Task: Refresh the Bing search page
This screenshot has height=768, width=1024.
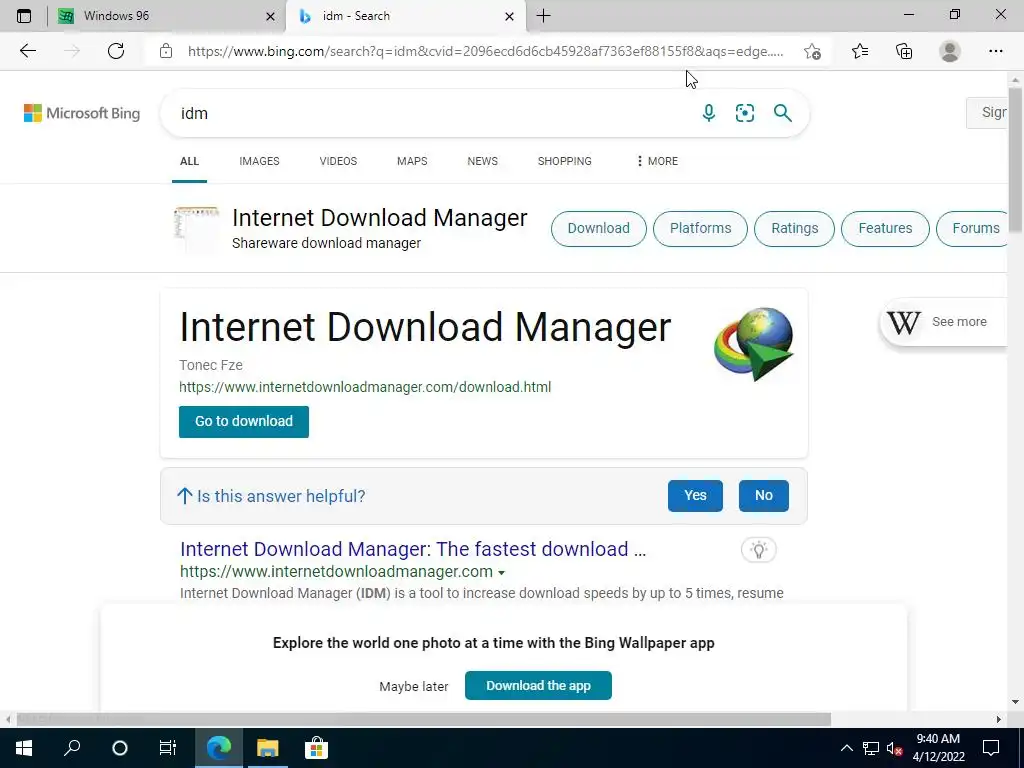Action: coord(116,51)
